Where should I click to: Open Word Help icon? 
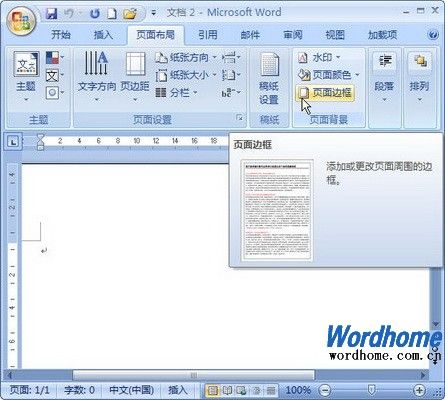click(x=433, y=34)
